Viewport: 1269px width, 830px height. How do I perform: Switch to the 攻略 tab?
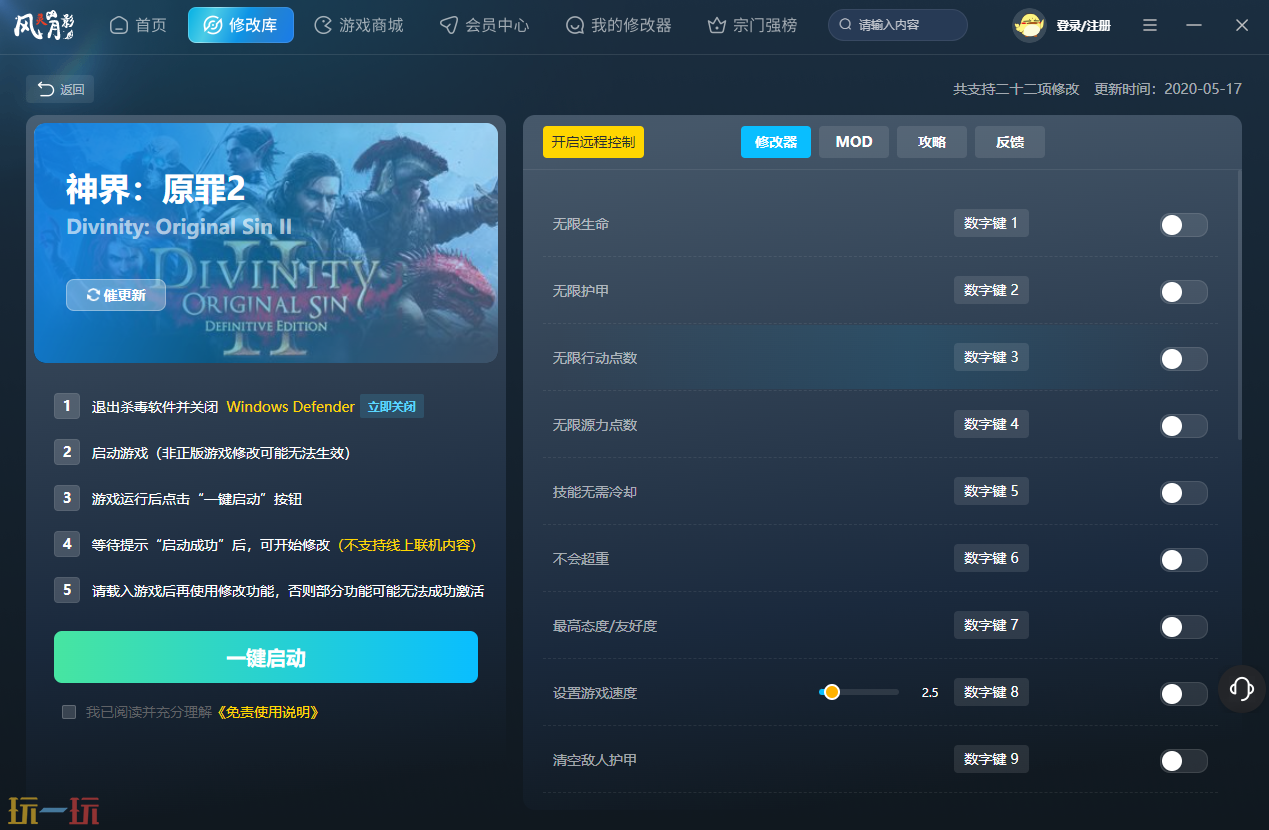932,142
